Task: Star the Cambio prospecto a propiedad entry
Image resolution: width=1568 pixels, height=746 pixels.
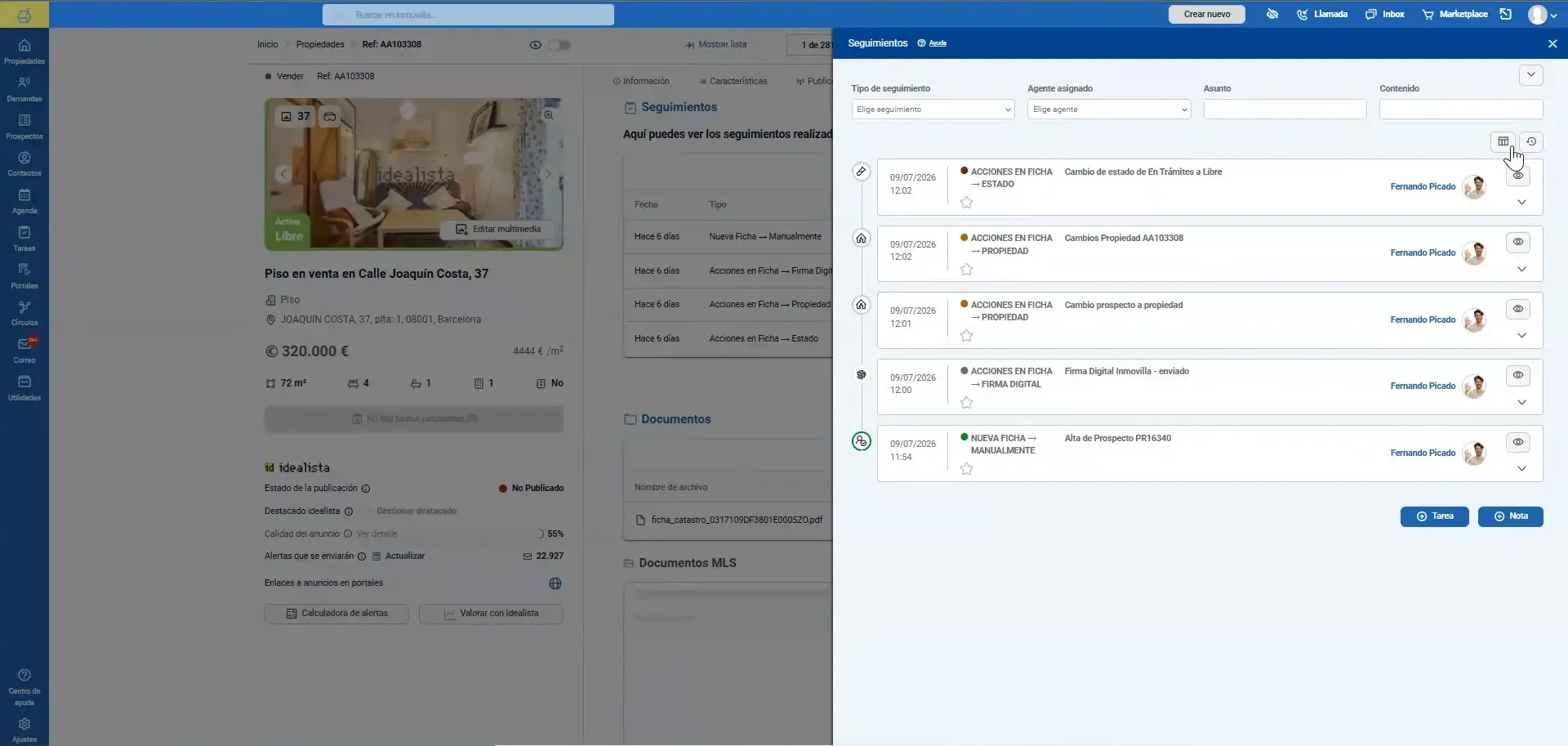Action: (x=966, y=336)
